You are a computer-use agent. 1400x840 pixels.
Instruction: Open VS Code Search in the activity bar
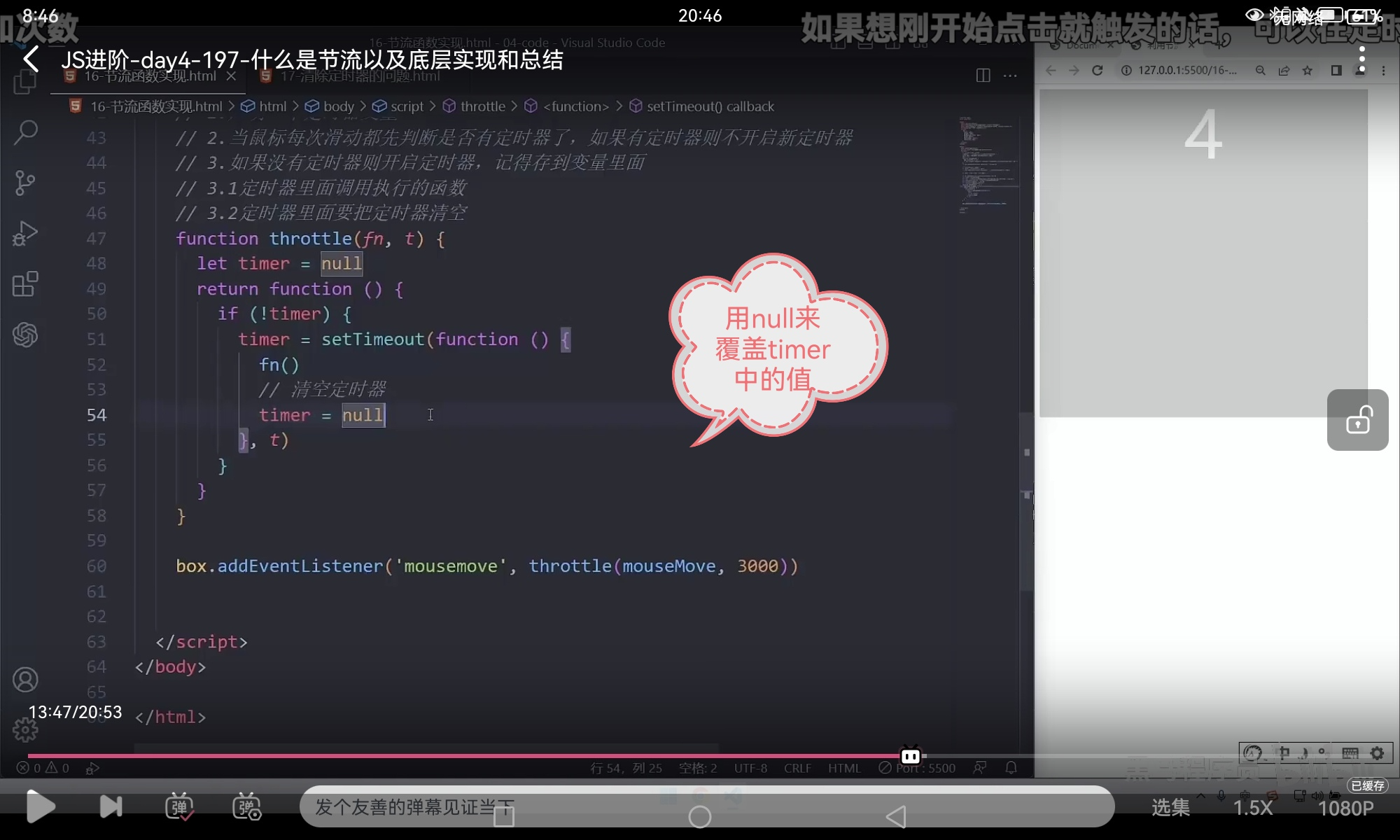click(x=26, y=132)
